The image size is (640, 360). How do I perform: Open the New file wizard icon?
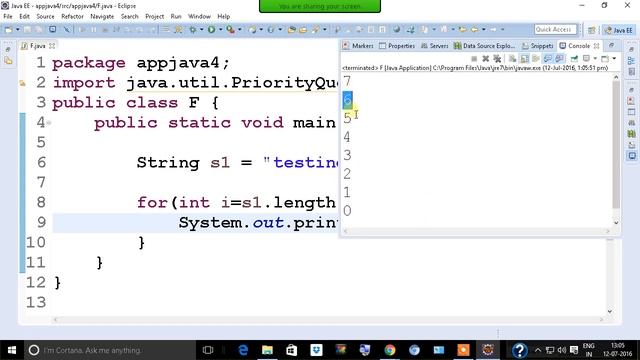[x=9, y=29]
